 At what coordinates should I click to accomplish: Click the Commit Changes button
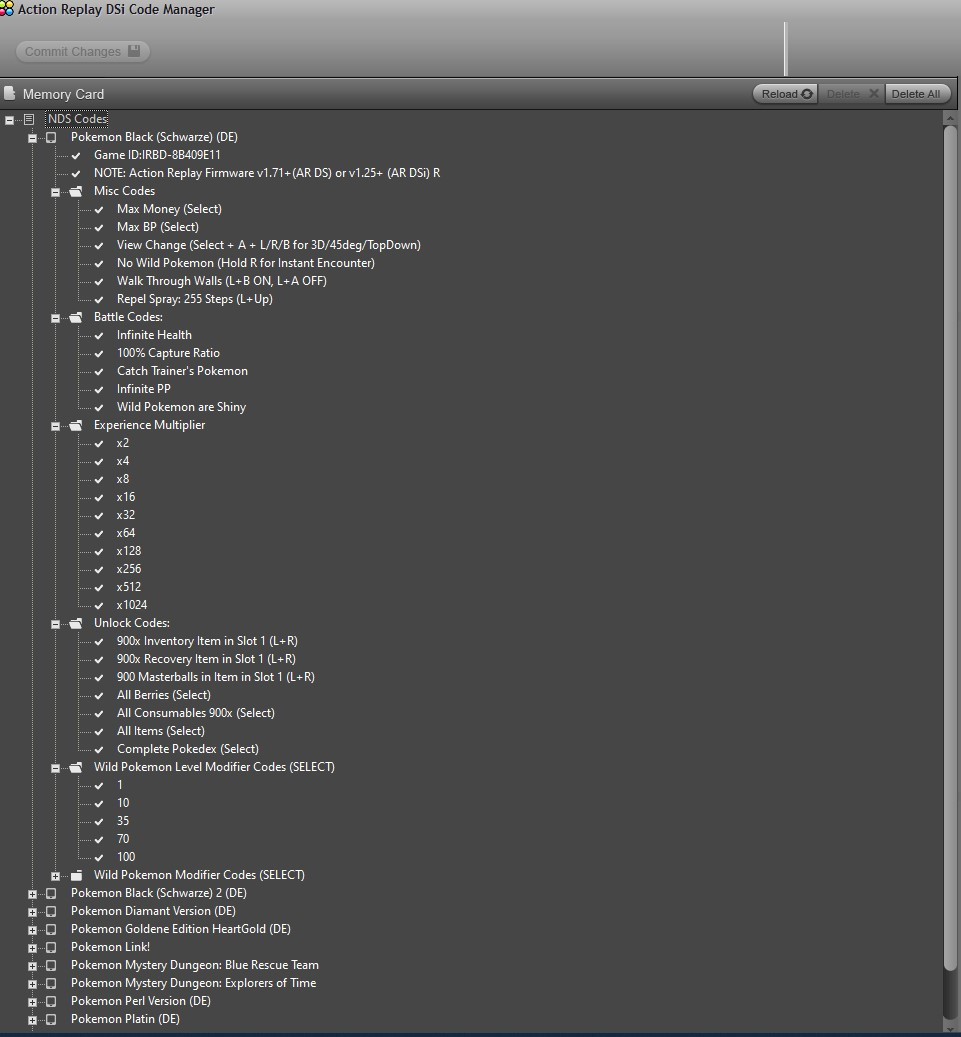(83, 52)
